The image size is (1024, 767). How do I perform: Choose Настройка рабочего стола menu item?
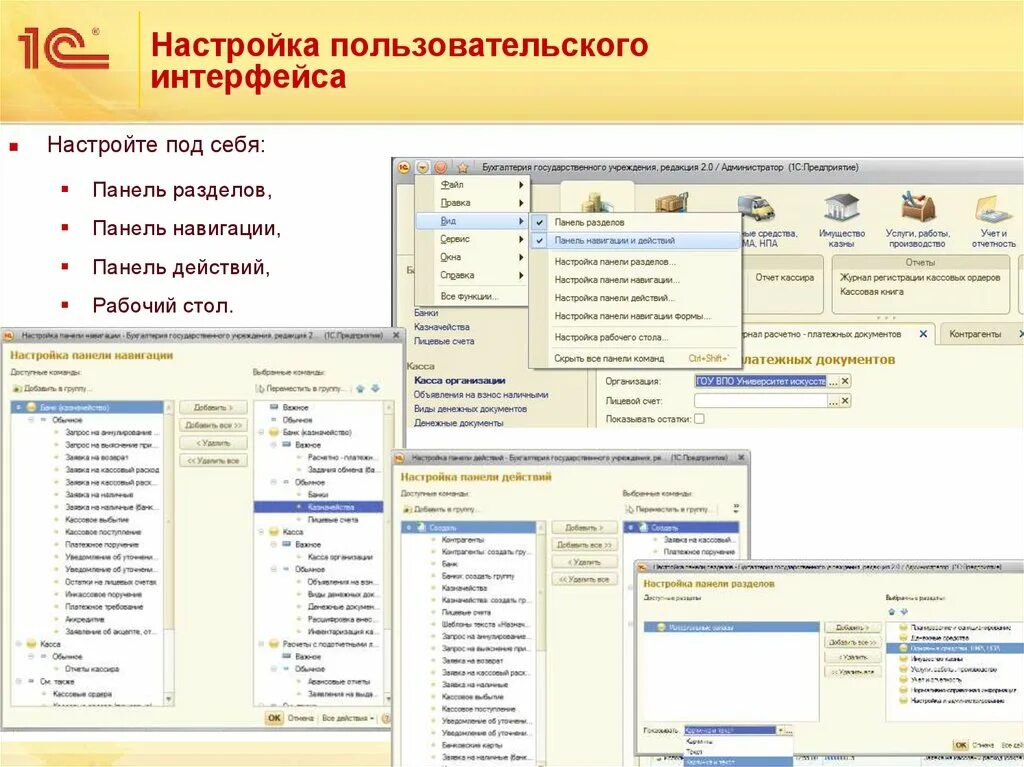635,337
